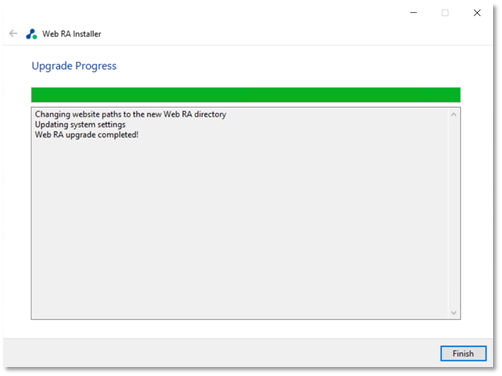Select the 'Updating system settings' log entry

(x=80, y=125)
